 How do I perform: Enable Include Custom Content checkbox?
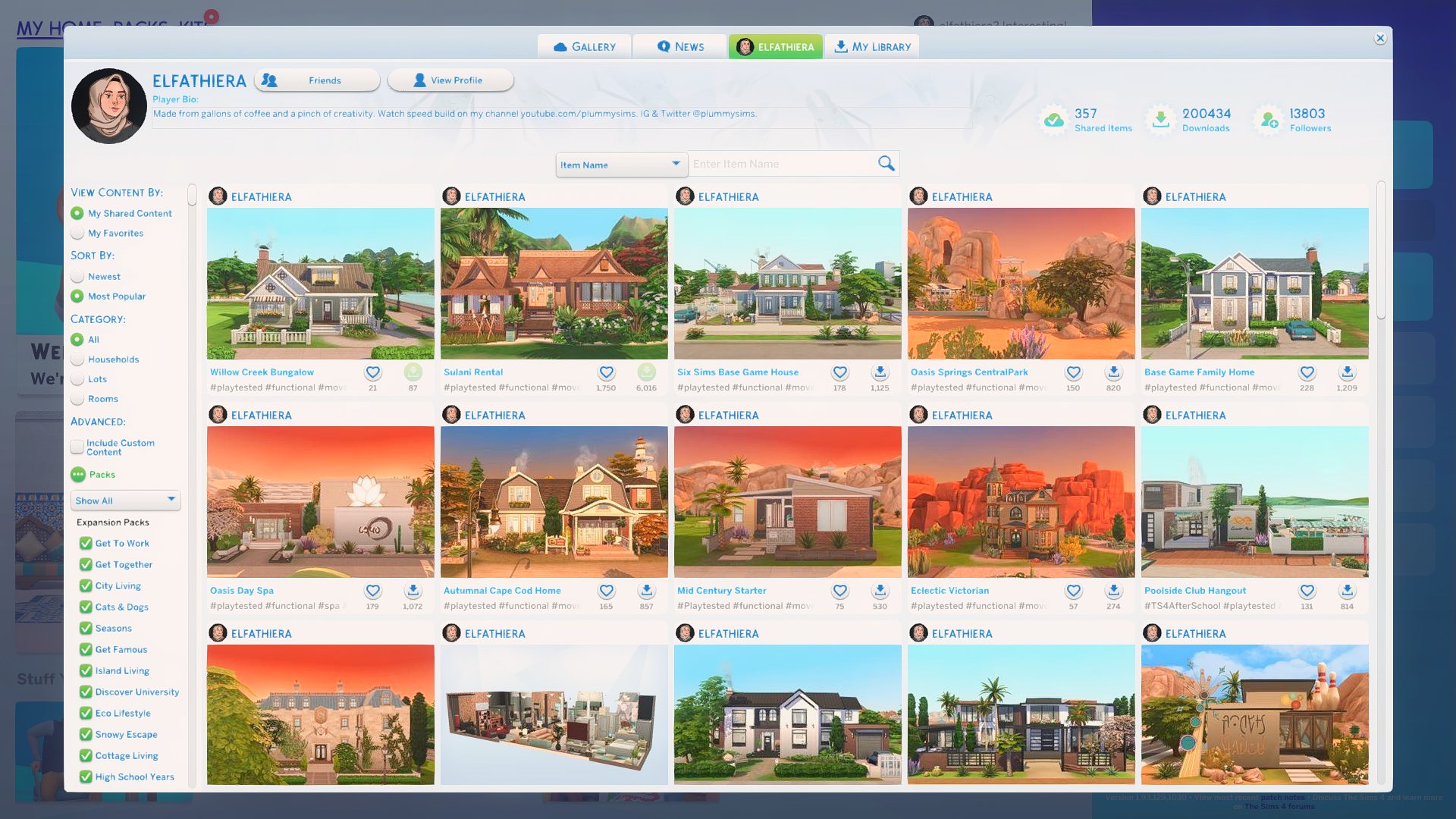(x=77, y=447)
